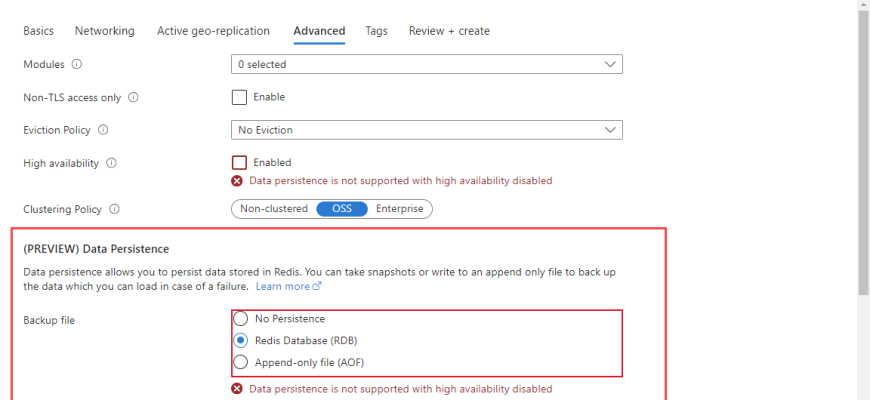This screenshot has width=870, height=400.
Task: Click the error icon below Backup file options
Action: [237, 389]
